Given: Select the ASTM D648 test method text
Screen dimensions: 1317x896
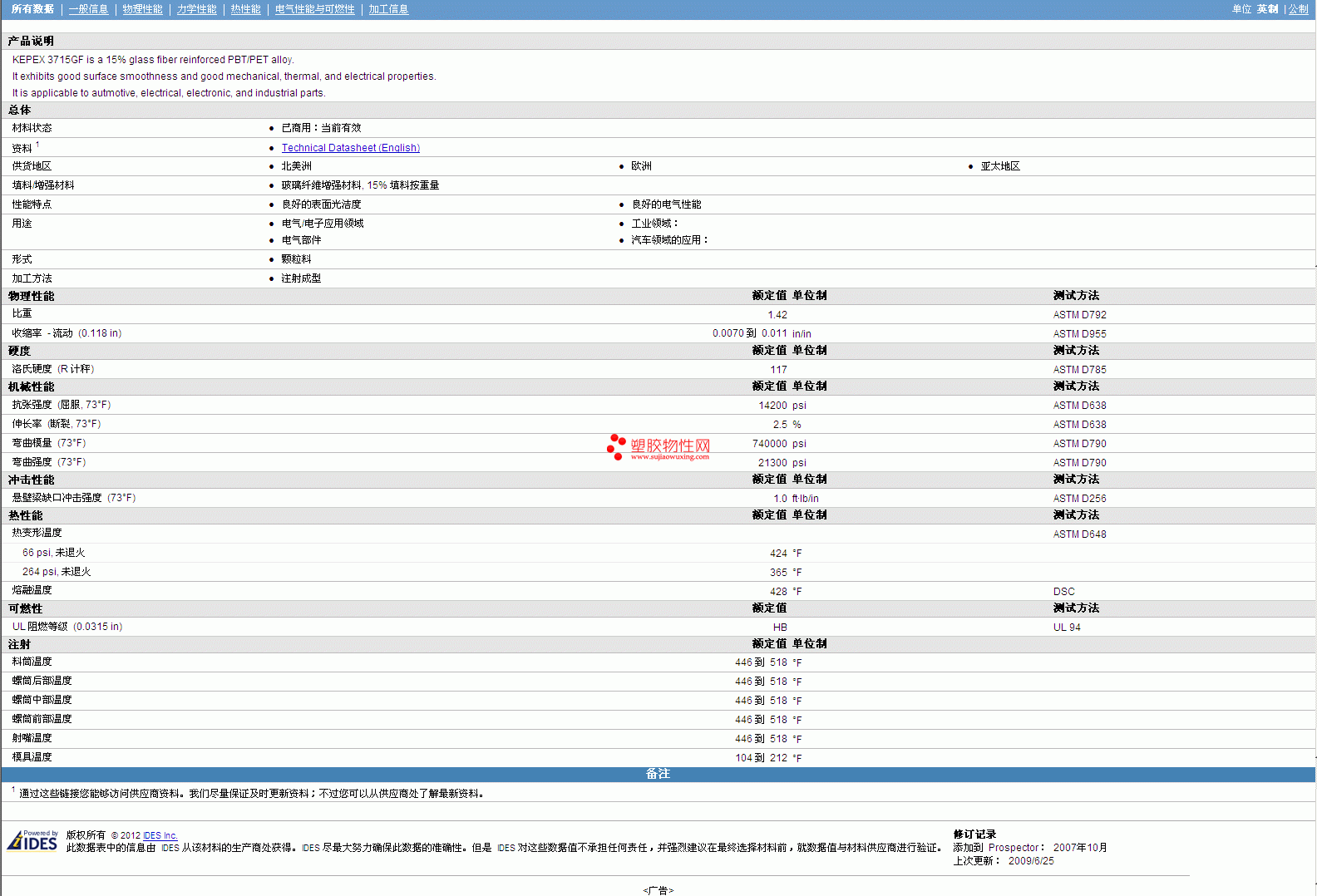Looking at the screenshot, I should 1079,534.
